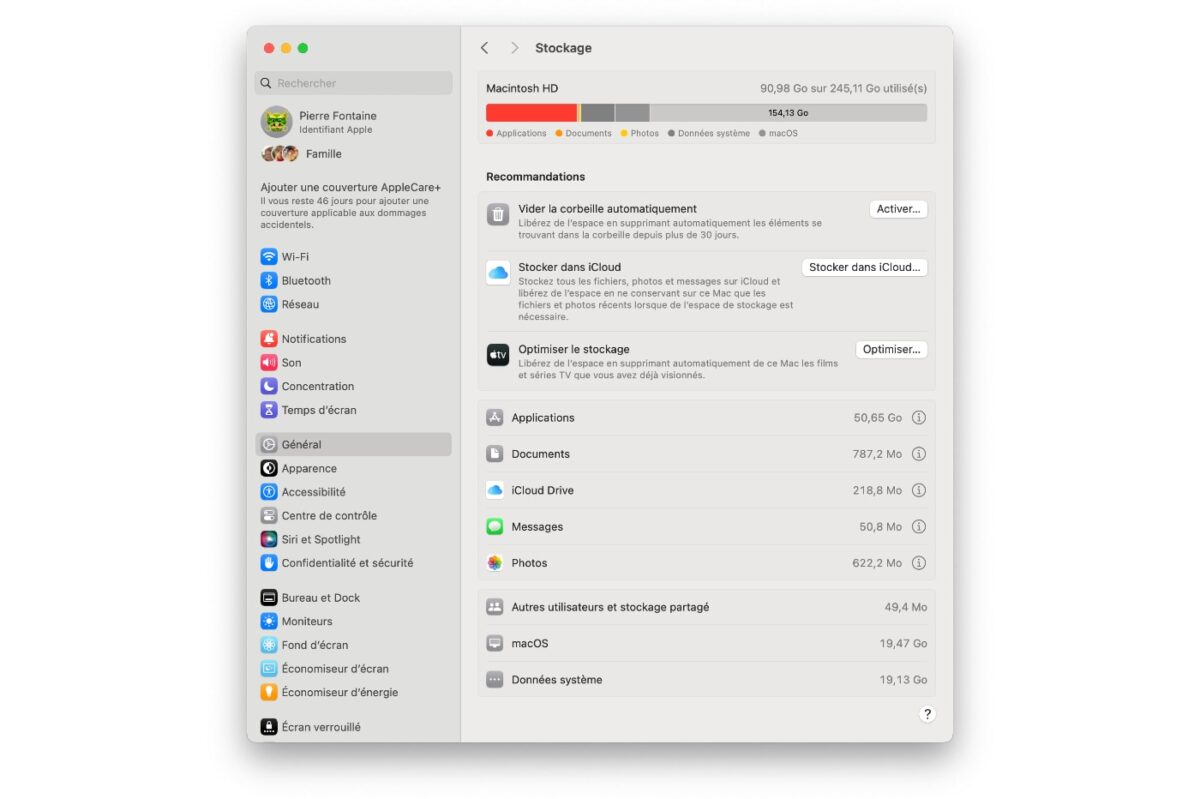The width and height of the screenshot is (1200, 799).
Task: Select the Apparence icon
Action: point(268,468)
